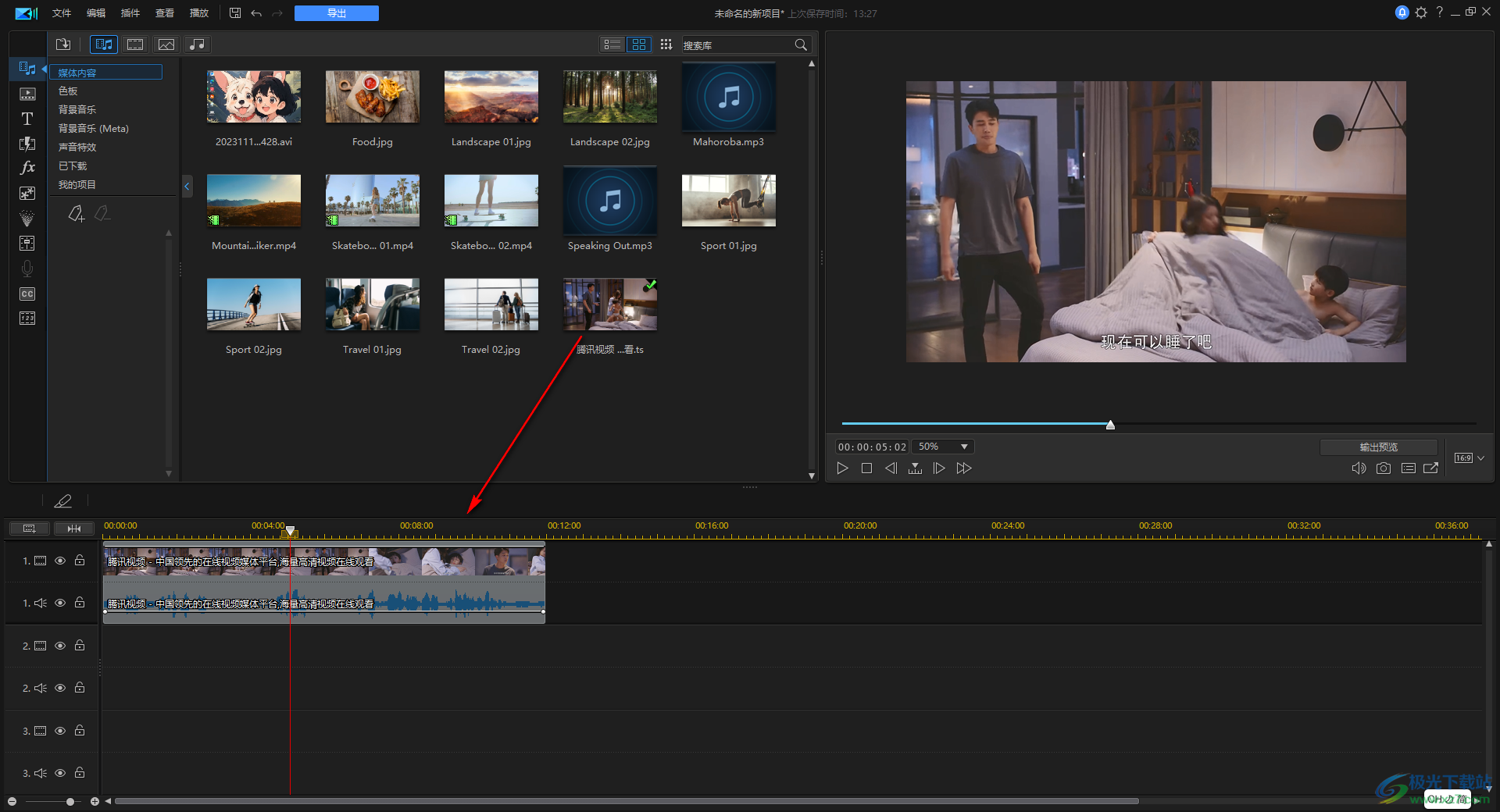This screenshot has height=812, width=1500.
Task: Undock the preview window icon
Action: click(x=1431, y=468)
